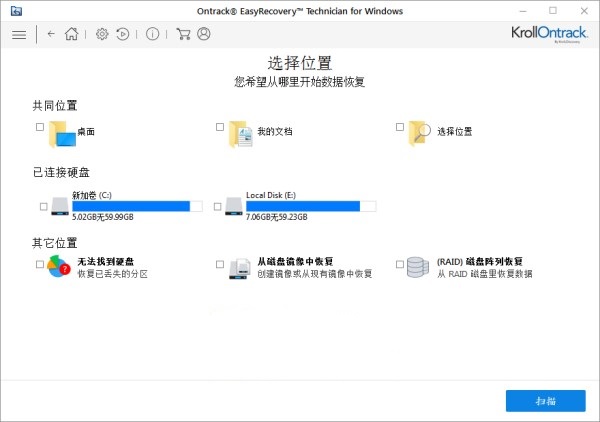Click the app icon in title bar

[16, 11]
